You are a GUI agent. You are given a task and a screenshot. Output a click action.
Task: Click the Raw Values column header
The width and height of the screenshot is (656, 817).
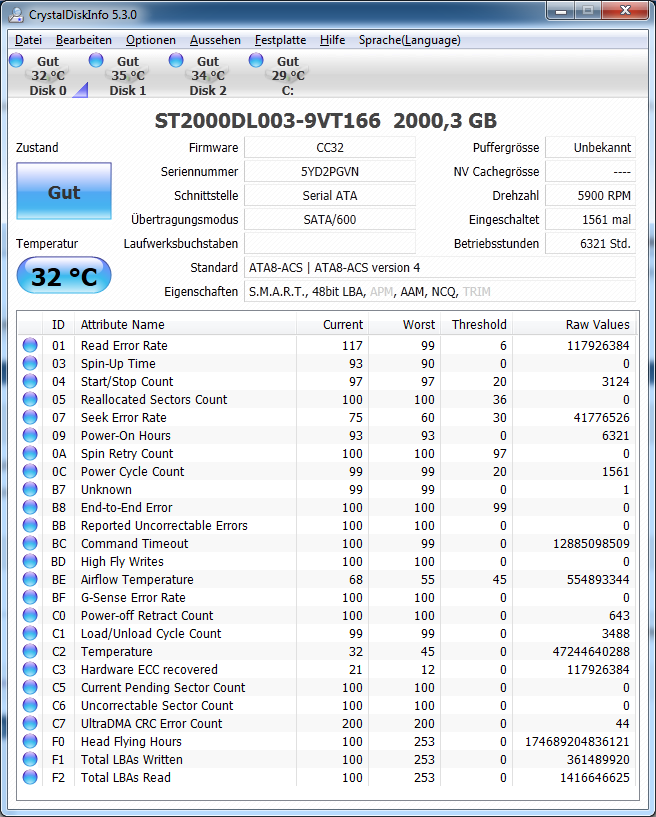tap(574, 325)
